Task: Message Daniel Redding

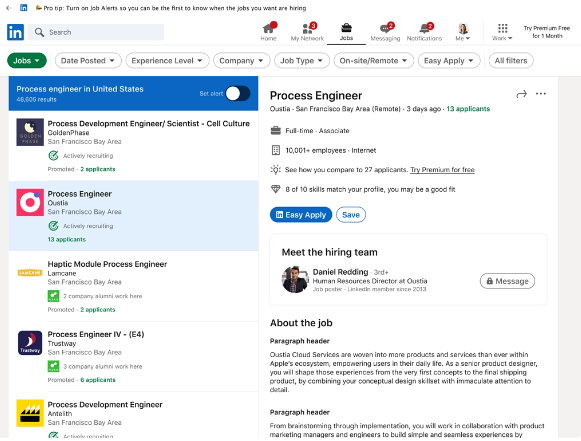Action: pos(507,281)
